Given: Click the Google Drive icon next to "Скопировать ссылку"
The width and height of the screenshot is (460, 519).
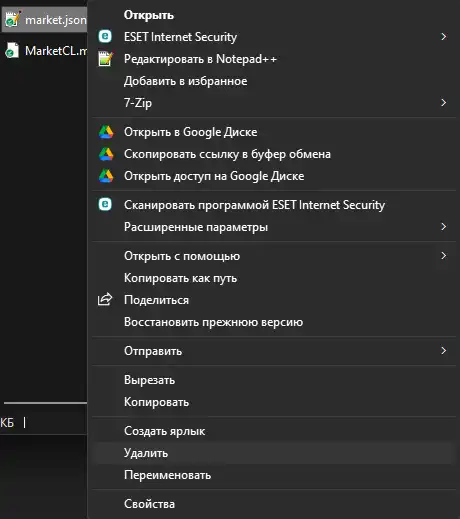Looking at the screenshot, I should pyautogui.click(x=106, y=154).
